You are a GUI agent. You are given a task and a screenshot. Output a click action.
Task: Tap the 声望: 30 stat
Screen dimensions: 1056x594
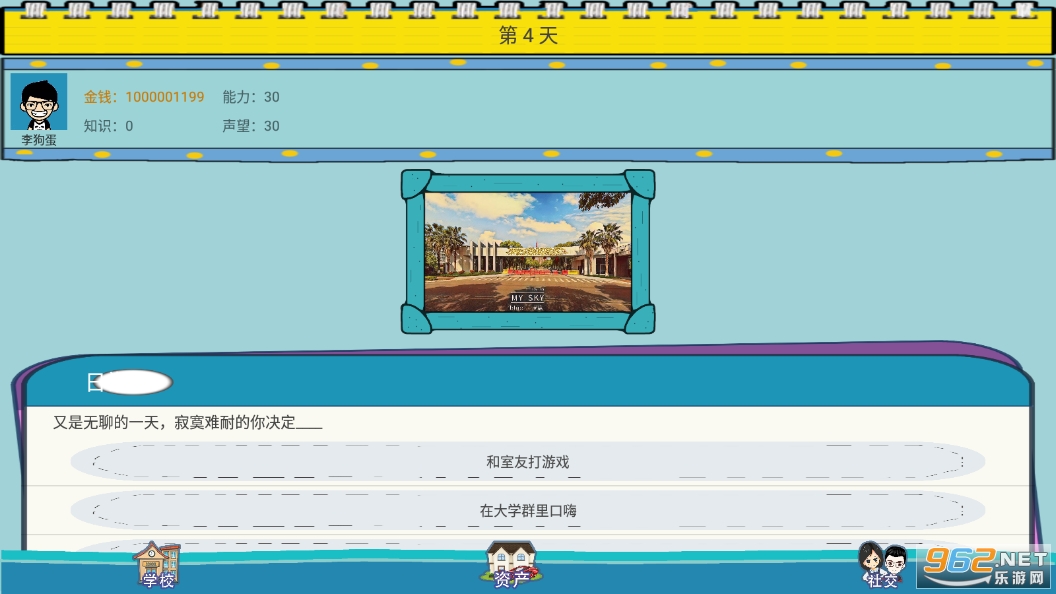click(251, 126)
